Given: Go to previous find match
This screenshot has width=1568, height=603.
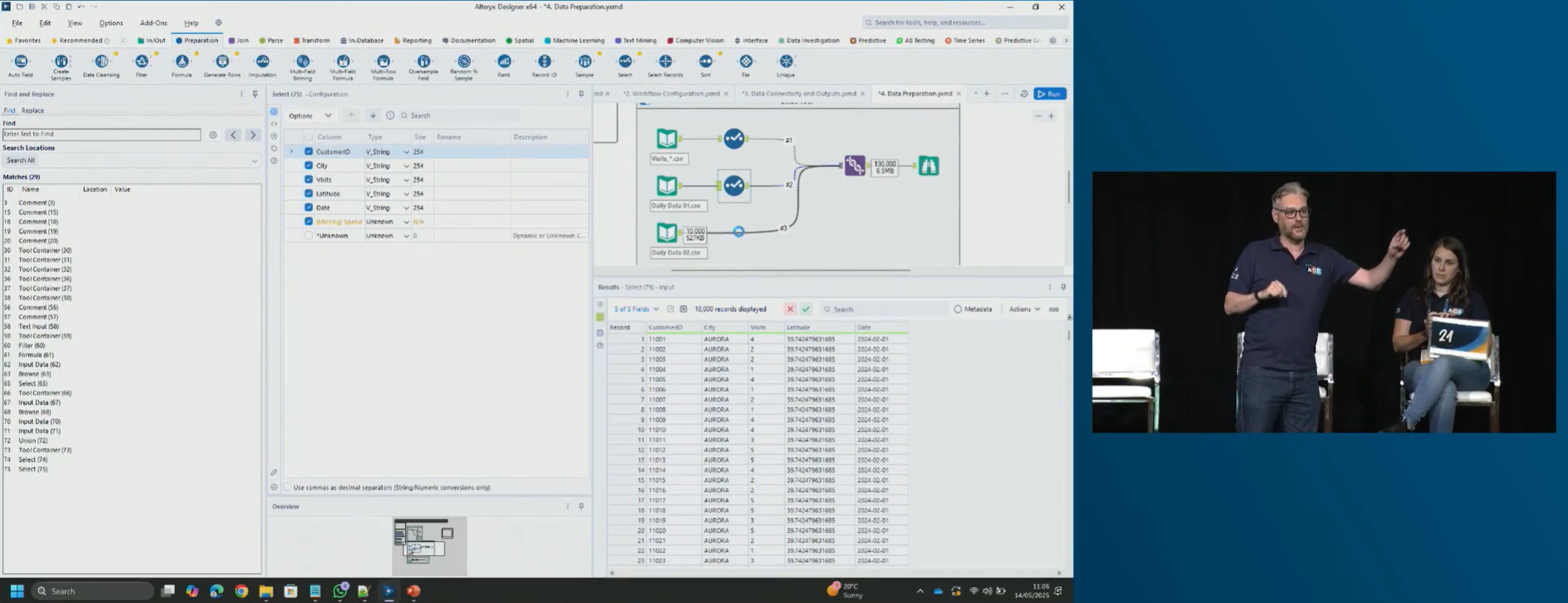Looking at the screenshot, I should pyautogui.click(x=233, y=135).
